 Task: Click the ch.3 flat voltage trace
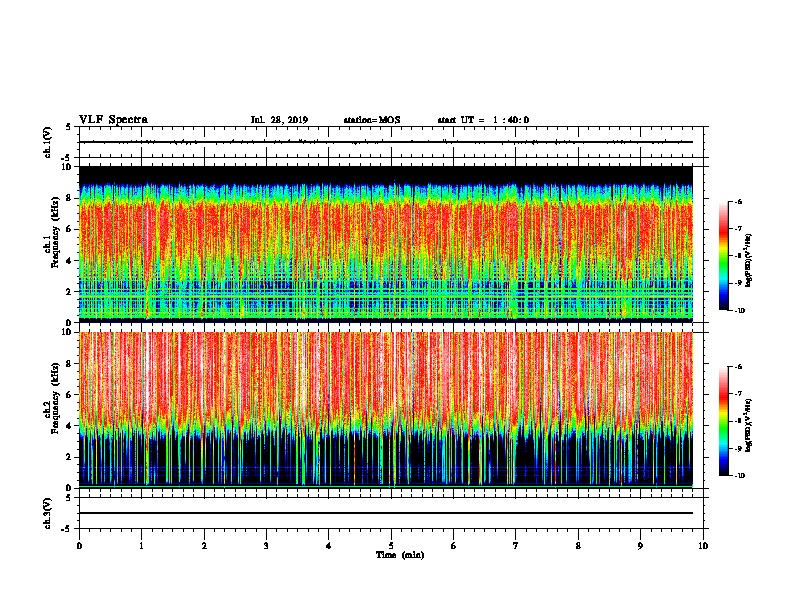tap(386, 513)
